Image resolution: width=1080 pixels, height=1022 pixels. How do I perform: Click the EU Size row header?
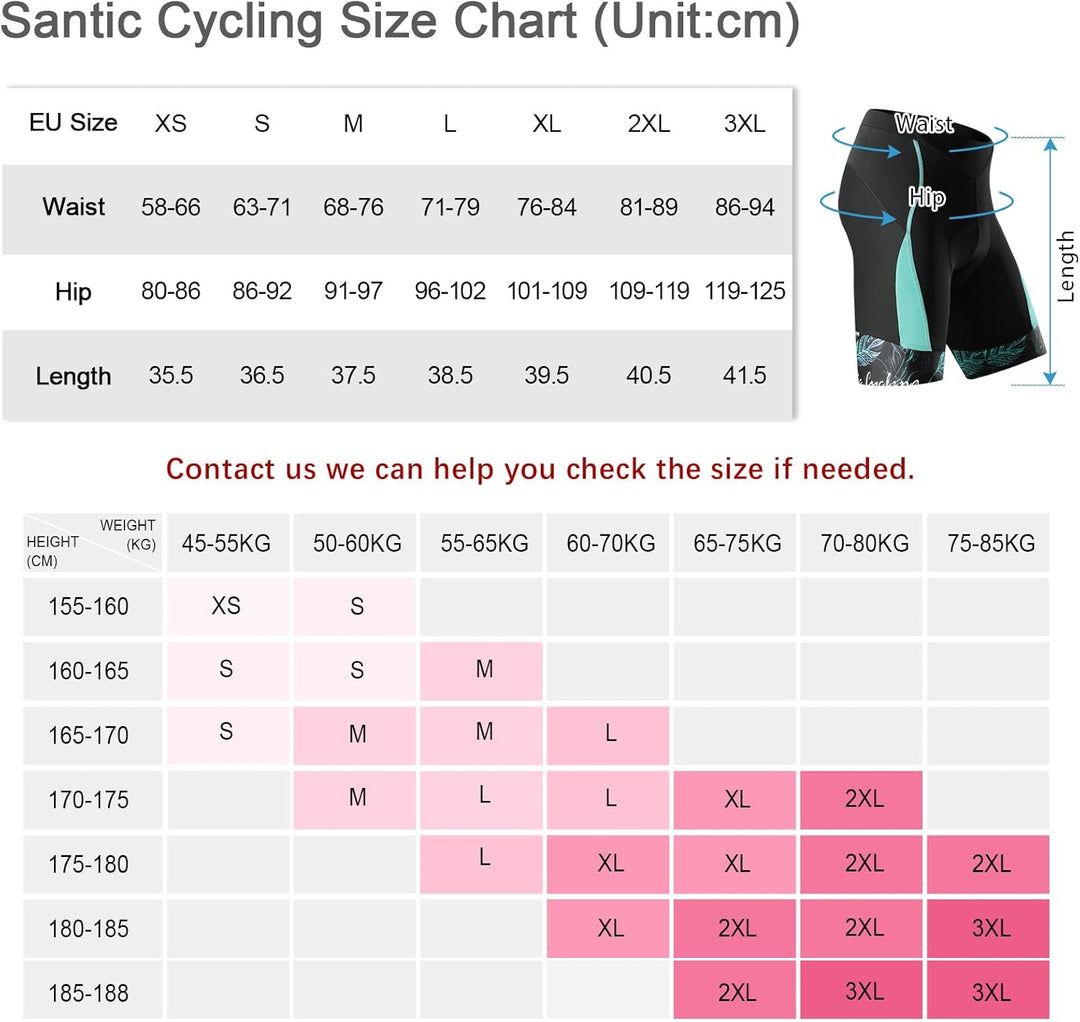(73, 123)
